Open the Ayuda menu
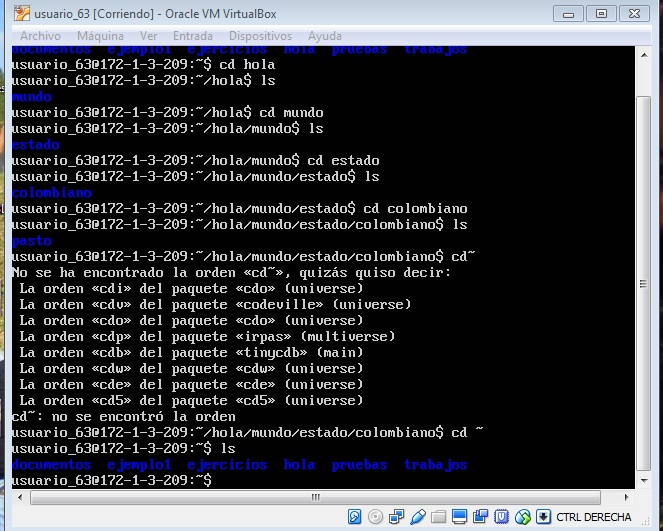 click(x=325, y=36)
